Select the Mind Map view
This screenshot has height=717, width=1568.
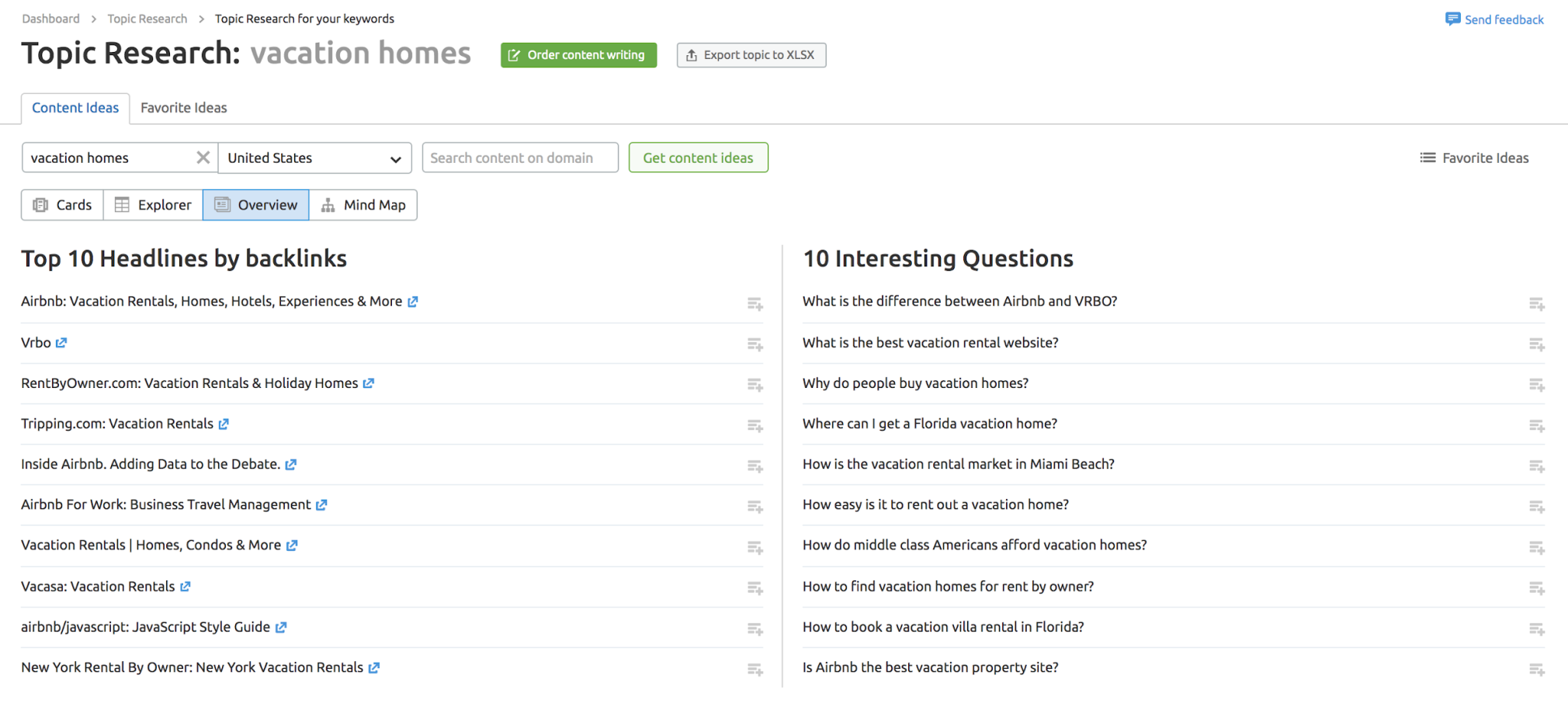pyautogui.click(x=363, y=204)
